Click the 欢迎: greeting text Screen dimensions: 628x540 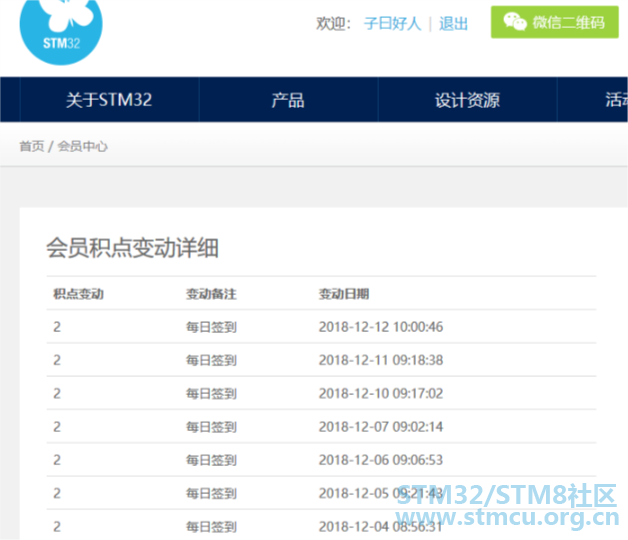tap(333, 23)
